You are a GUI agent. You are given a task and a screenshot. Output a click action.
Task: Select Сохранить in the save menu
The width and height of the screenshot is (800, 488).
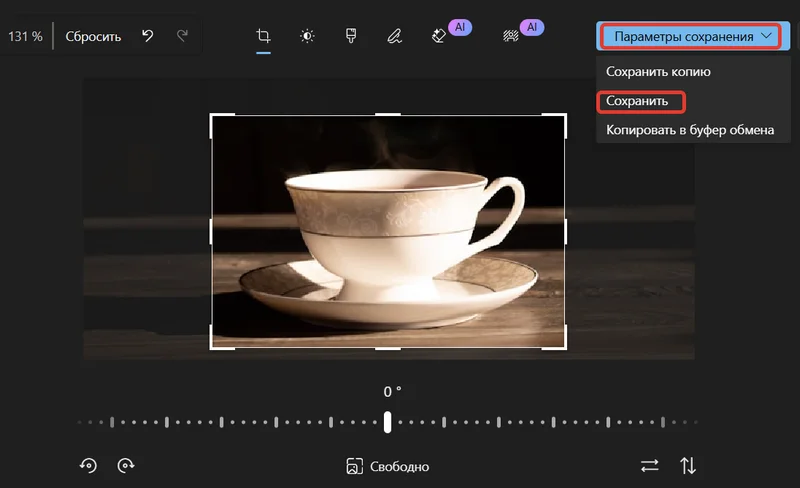coord(638,101)
